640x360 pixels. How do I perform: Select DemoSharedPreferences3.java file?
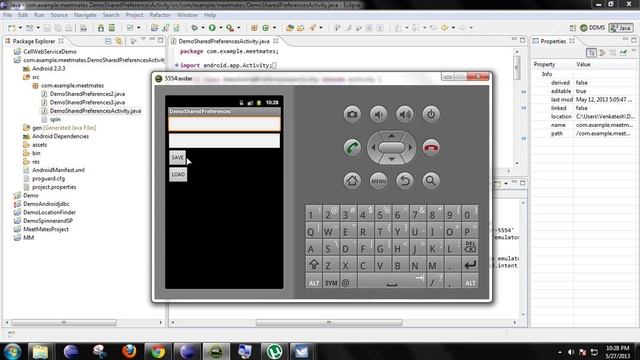[87, 102]
